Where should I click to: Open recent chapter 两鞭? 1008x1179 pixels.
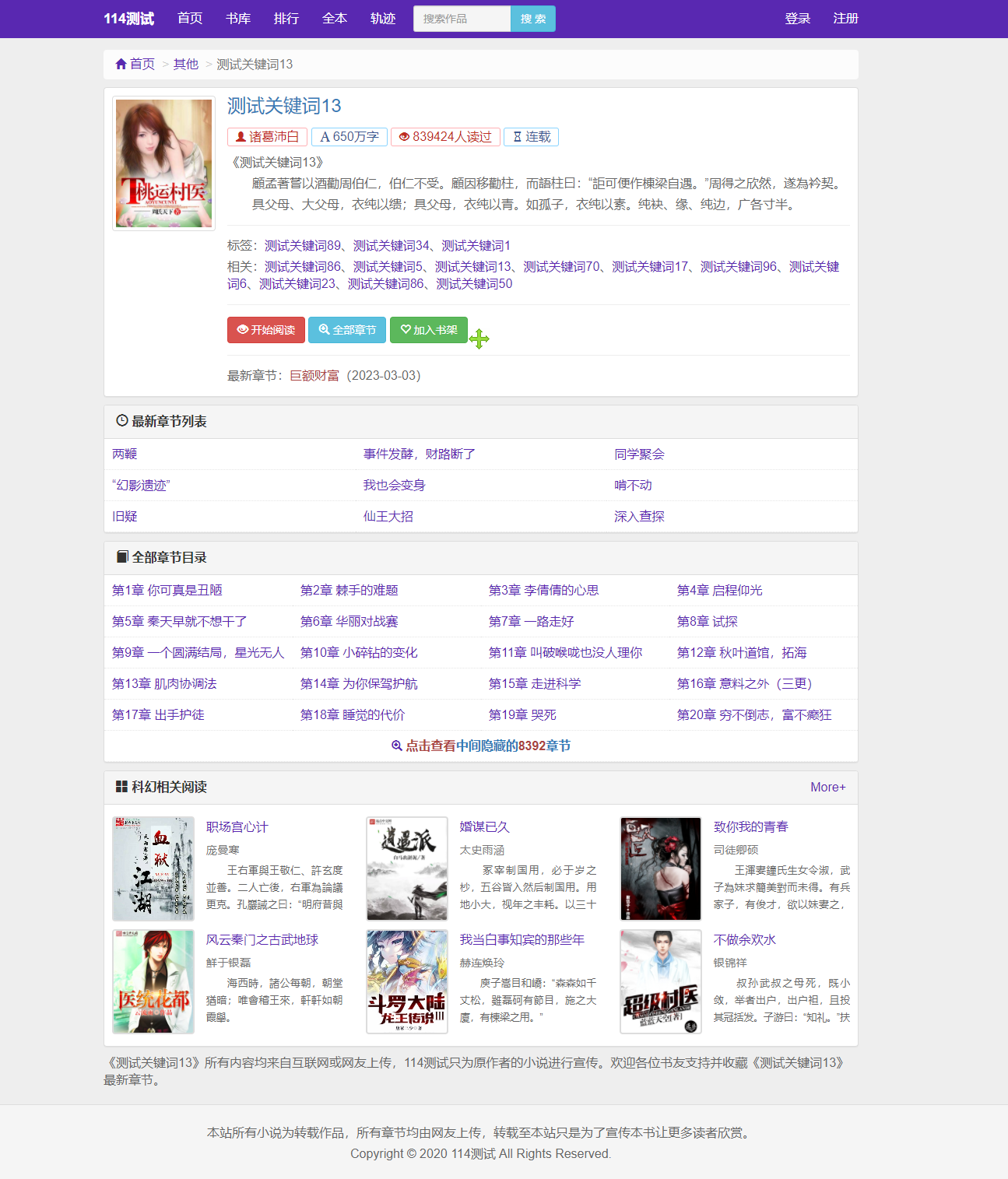[125, 454]
